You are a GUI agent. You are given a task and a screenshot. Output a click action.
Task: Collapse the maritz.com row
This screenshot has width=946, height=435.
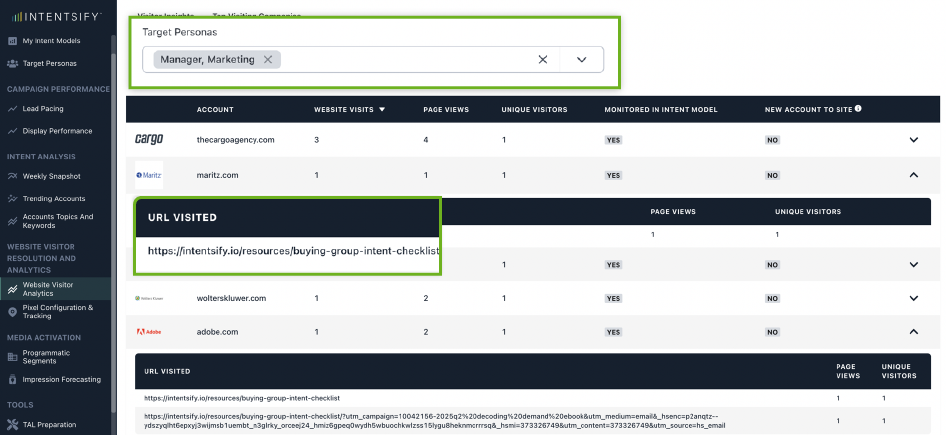[x=913, y=175]
